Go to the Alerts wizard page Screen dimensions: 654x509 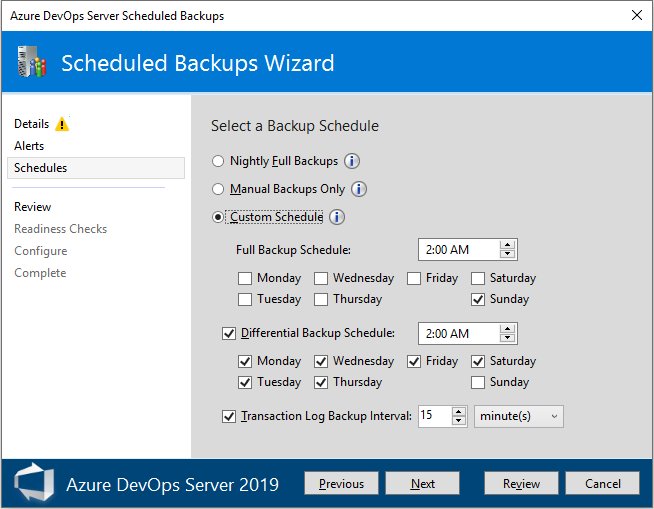point(29,146)
